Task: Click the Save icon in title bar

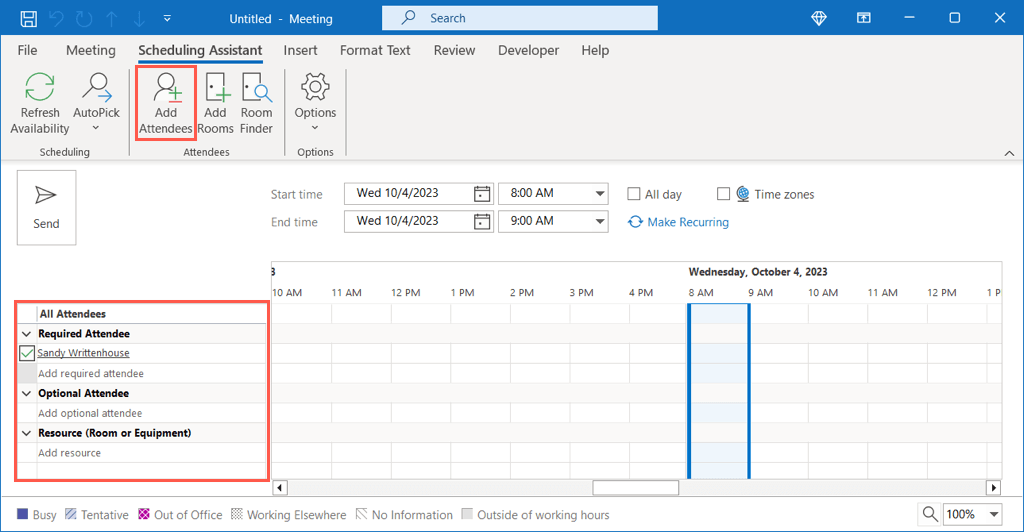Action: click(29, 18)
